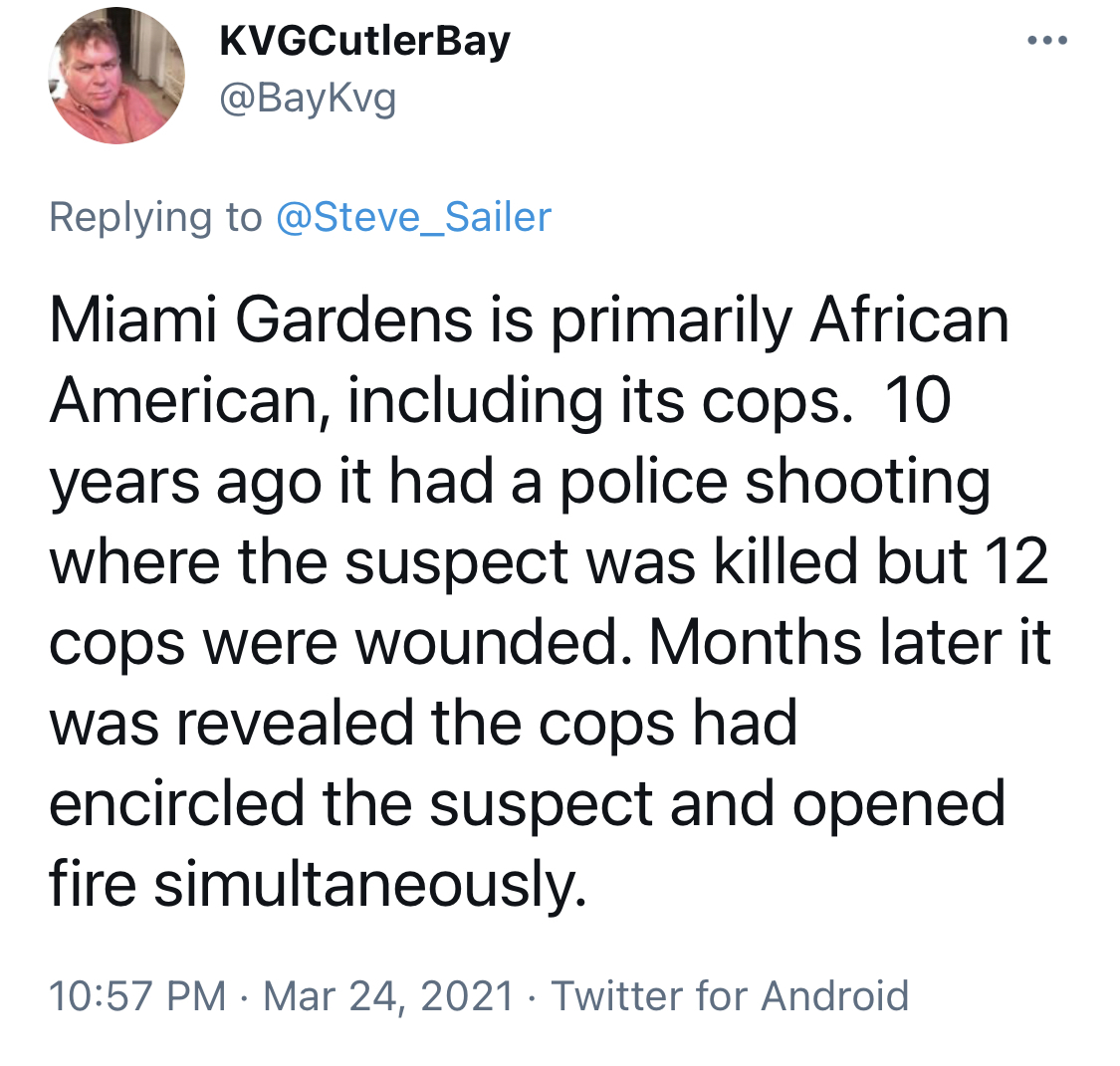Click the word 'Months' in the tweet

756,643
